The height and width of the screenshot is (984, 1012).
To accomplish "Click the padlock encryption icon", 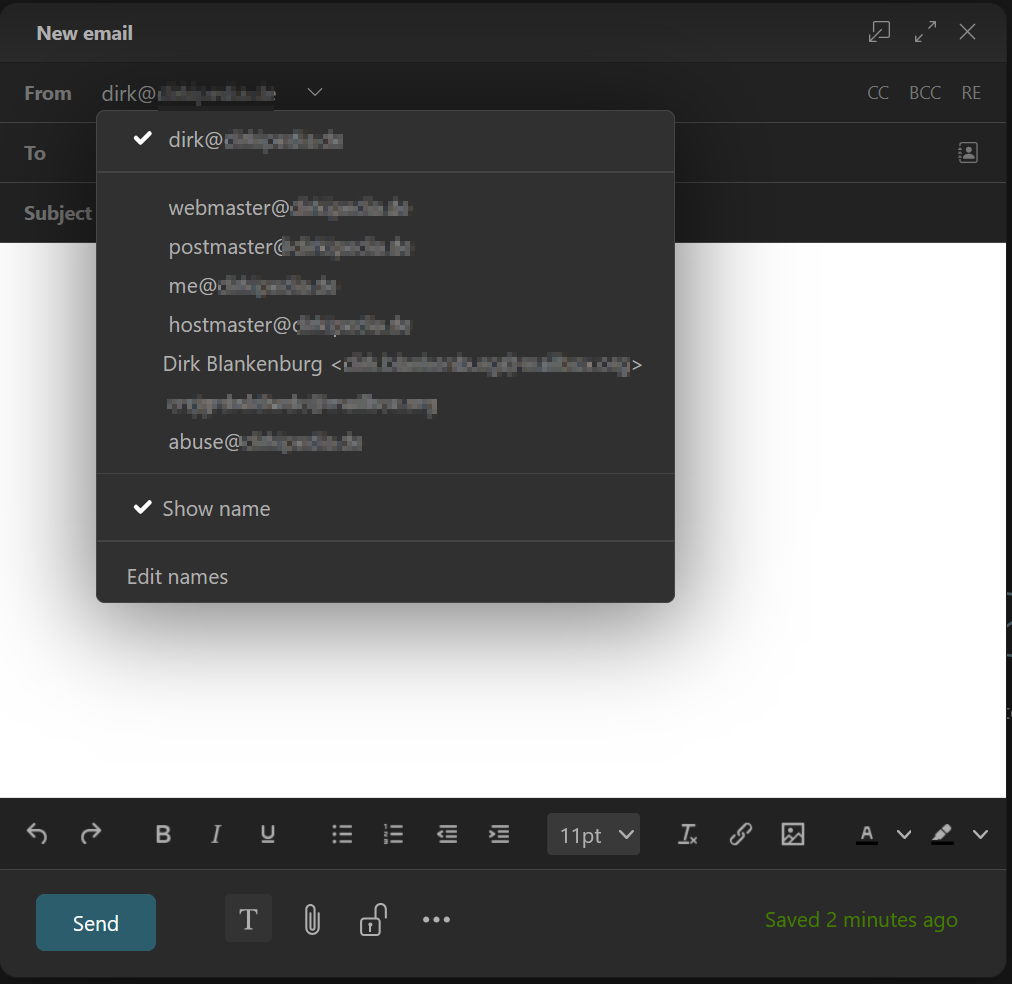I will pyautogui.click(x=373, y=920).
